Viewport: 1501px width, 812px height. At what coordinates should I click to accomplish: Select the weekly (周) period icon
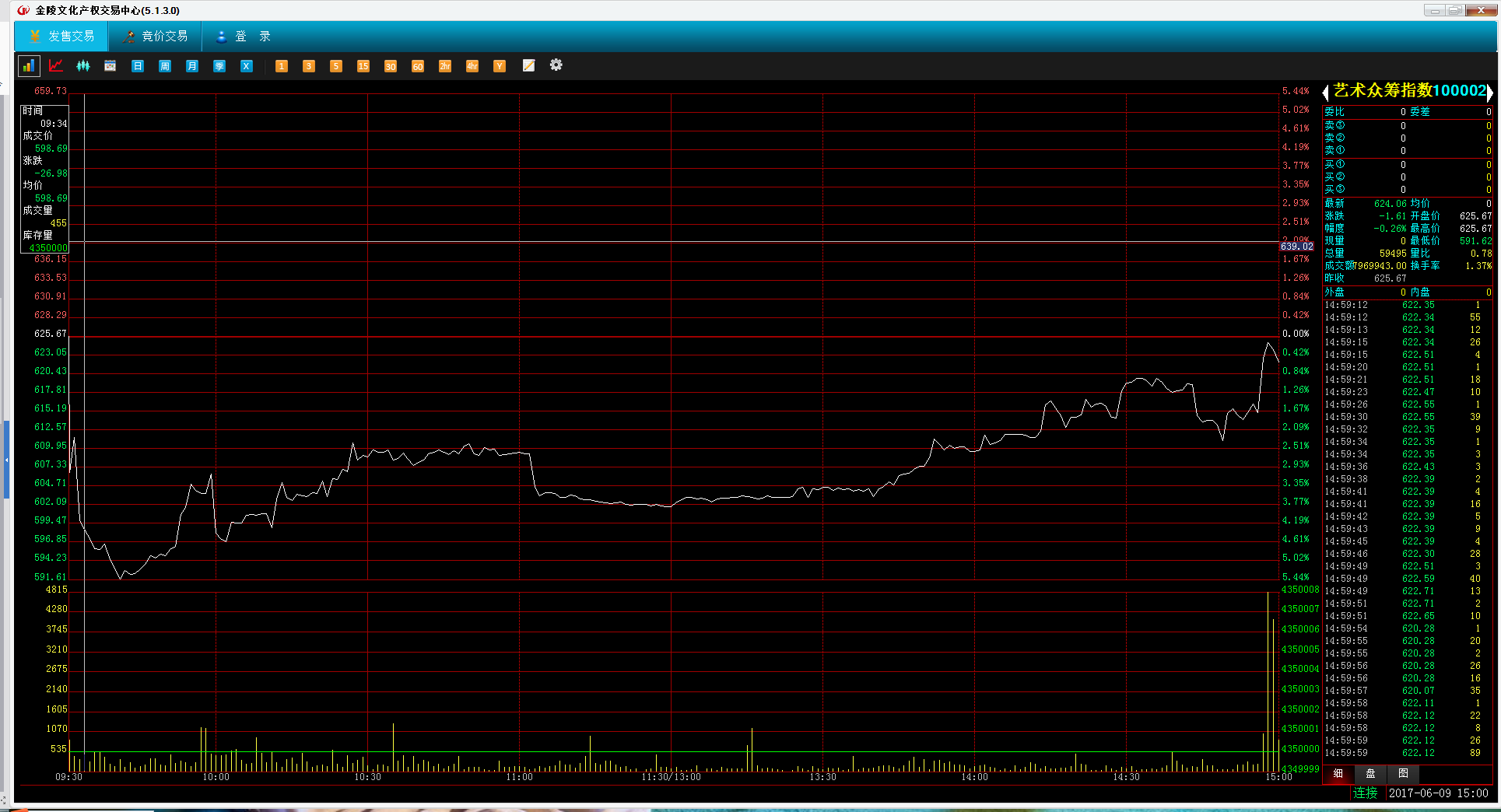165,66
